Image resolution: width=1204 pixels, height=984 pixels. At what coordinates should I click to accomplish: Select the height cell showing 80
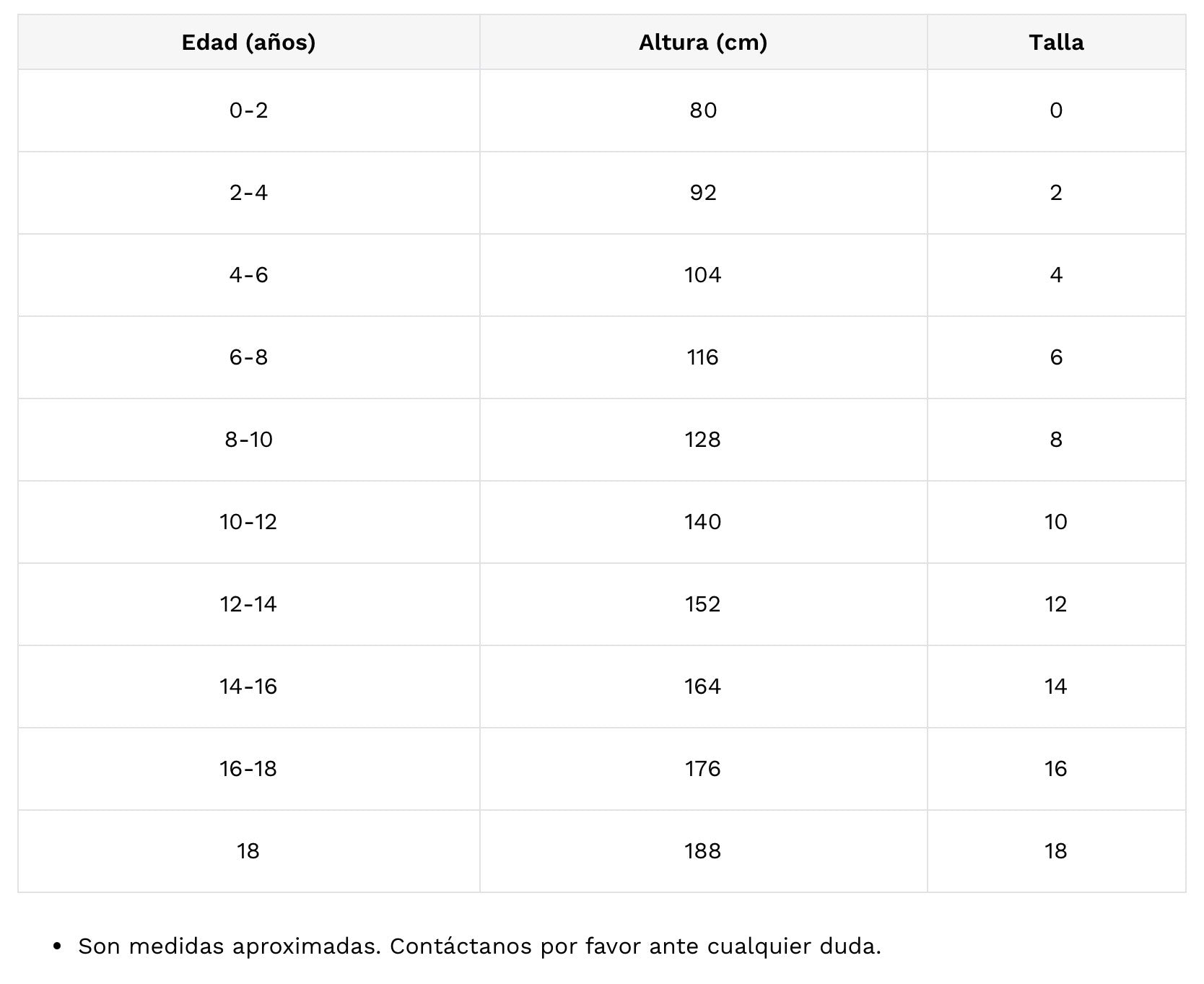pos(703,110)
